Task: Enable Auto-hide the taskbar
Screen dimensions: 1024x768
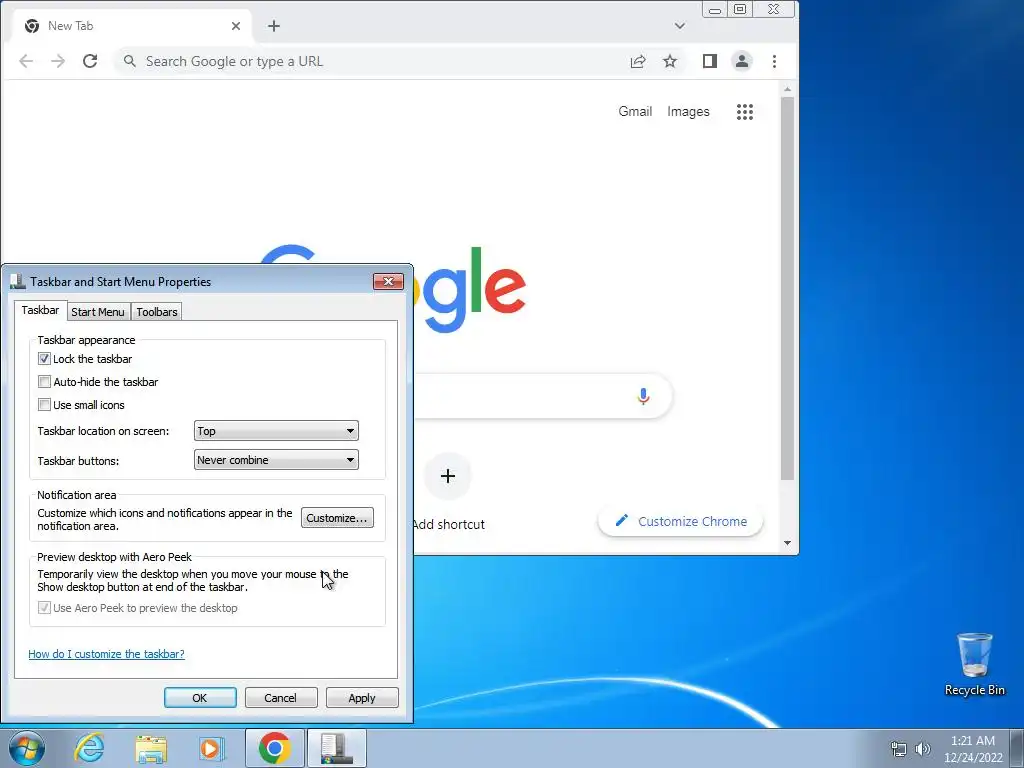Action: (x=44, y=381)
